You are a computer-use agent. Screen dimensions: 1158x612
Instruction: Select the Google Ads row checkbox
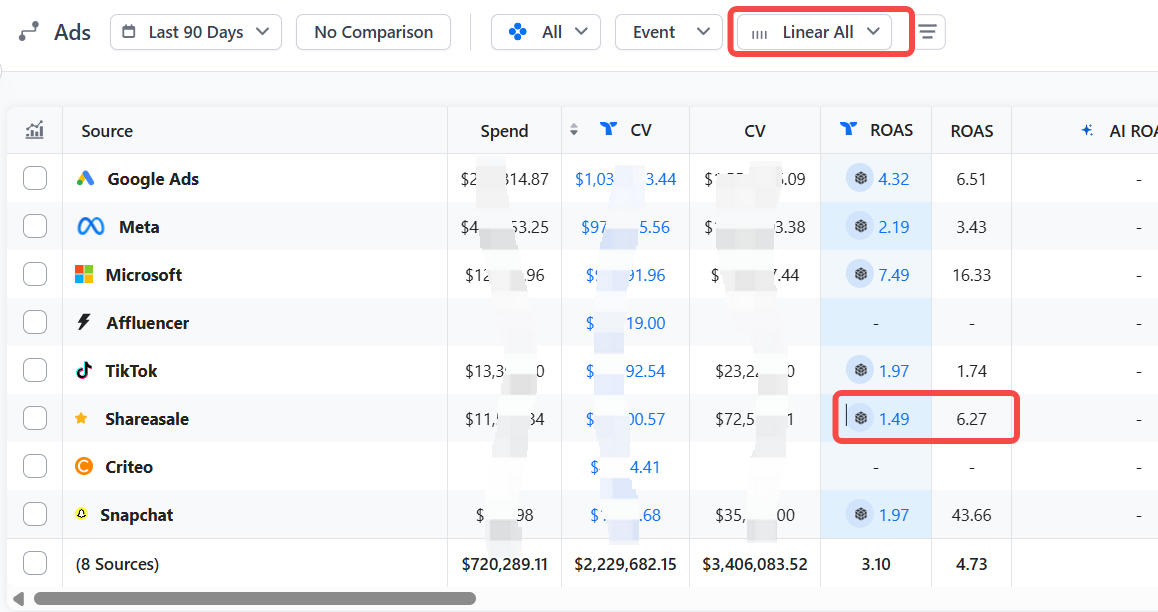(35, 179)
